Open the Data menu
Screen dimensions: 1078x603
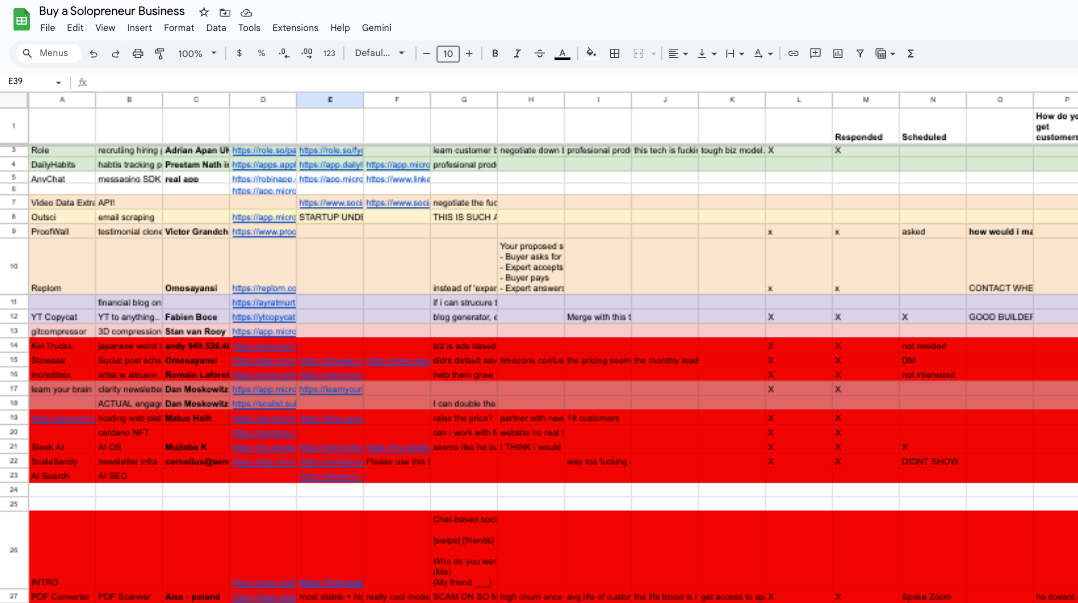tap(216, 28)
